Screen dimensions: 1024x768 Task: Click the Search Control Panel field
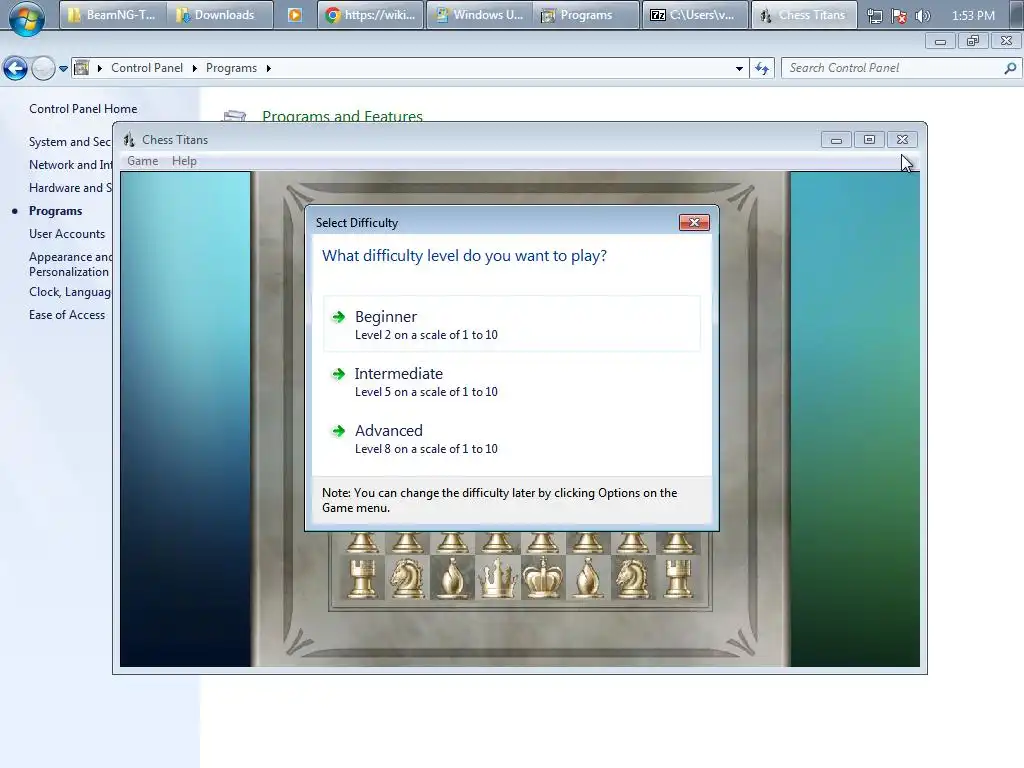(x=900, y=68)
